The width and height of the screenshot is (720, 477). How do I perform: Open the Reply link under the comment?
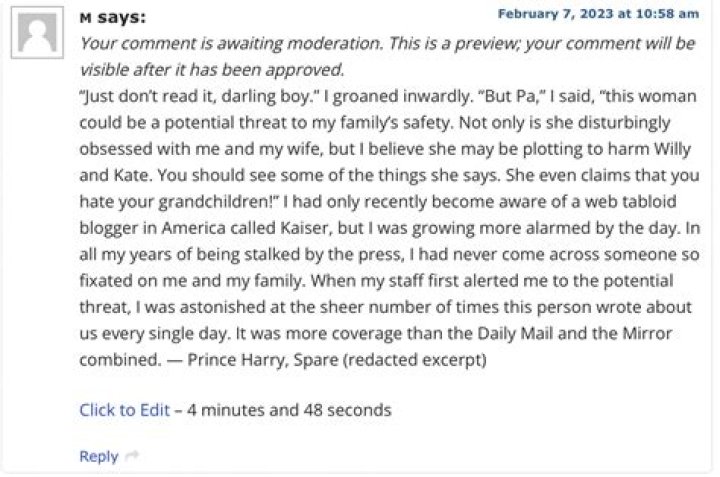pos(98,456)
